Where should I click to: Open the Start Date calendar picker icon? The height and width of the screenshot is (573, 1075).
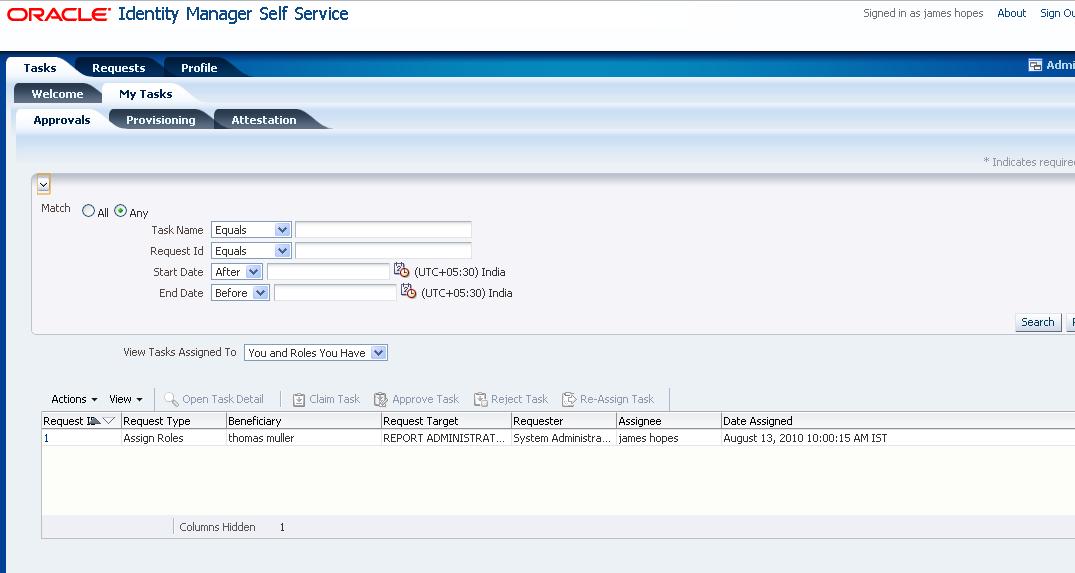401,271
